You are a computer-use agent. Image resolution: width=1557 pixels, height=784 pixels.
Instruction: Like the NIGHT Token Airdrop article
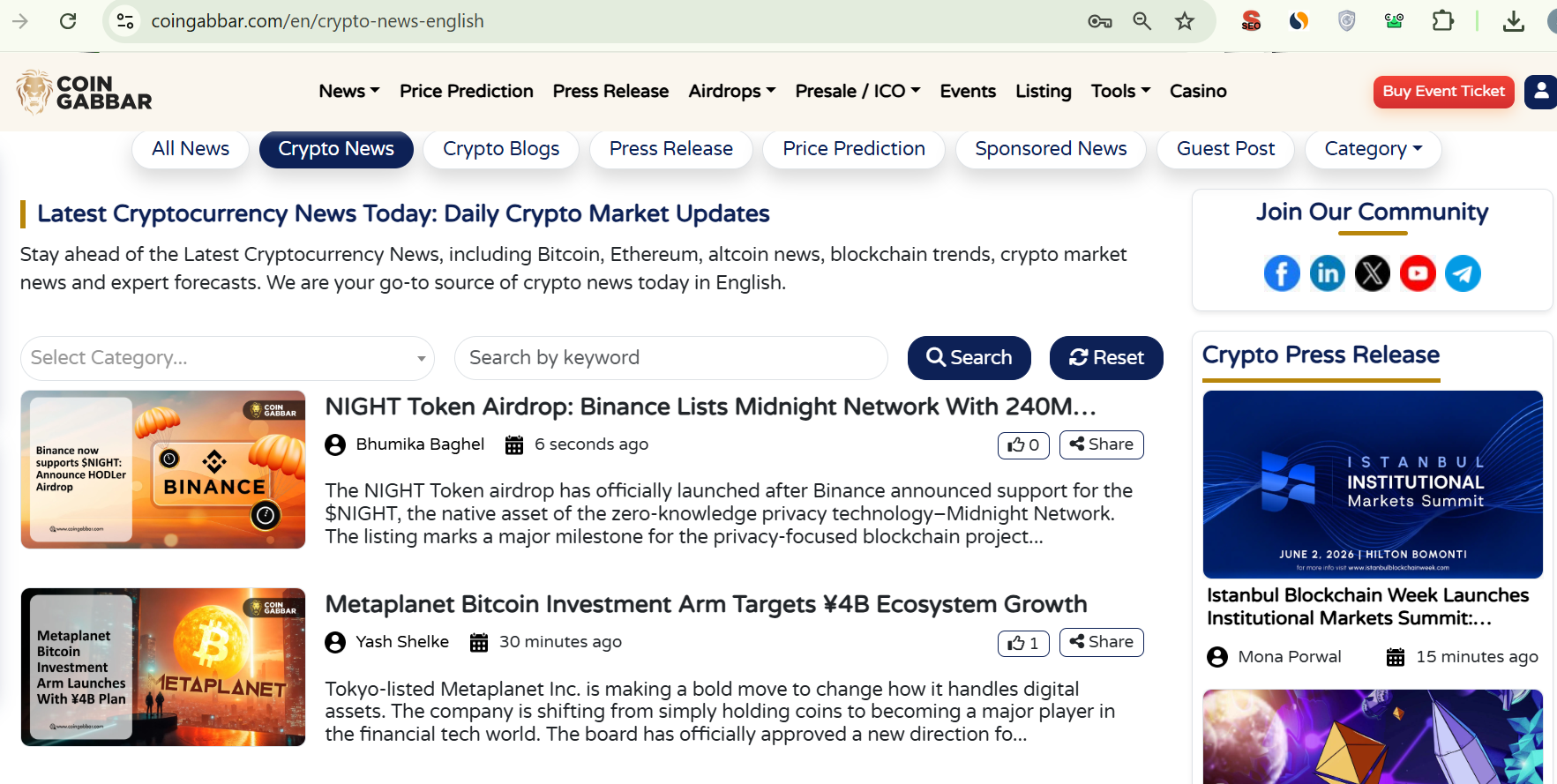coord(1022,444)
